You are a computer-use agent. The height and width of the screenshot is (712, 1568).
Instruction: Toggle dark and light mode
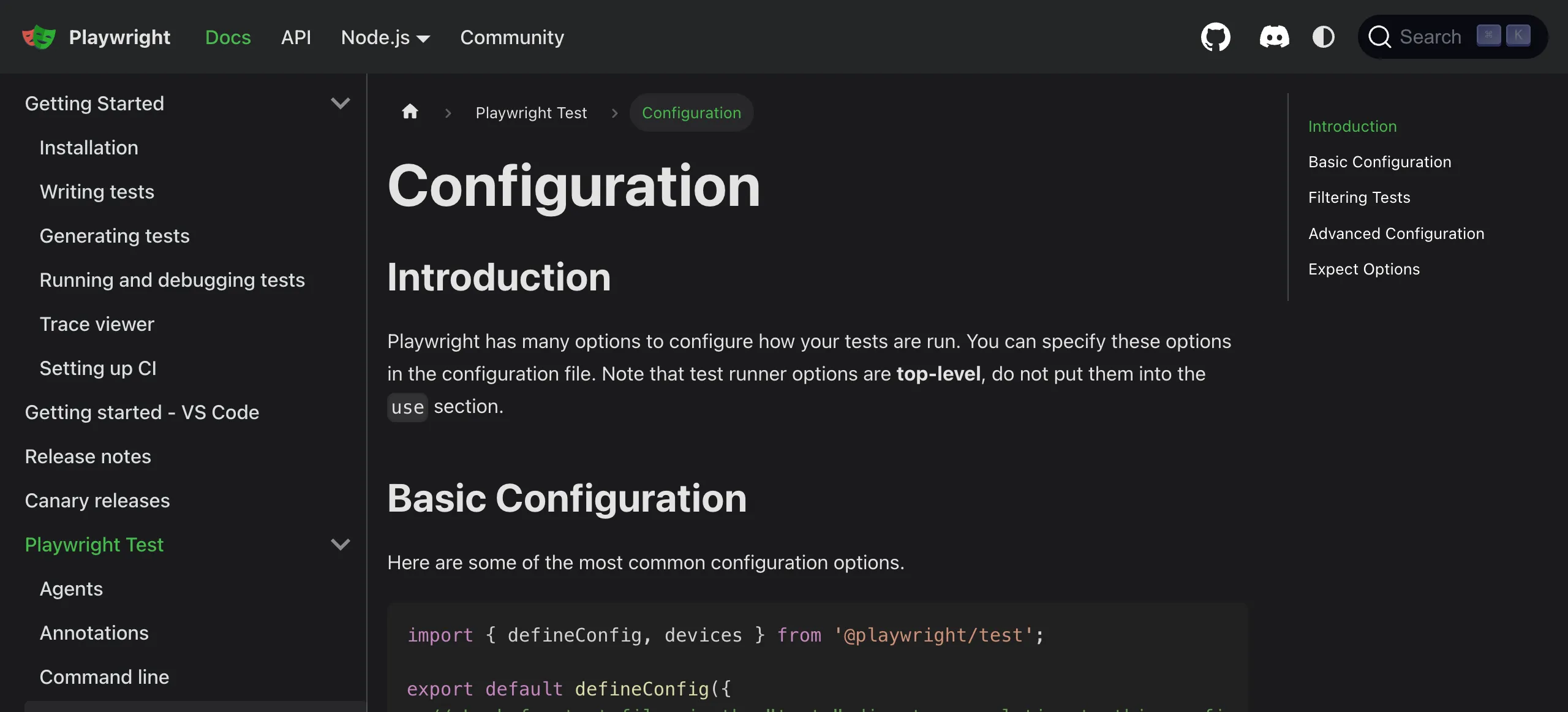tap(1323, 37)
